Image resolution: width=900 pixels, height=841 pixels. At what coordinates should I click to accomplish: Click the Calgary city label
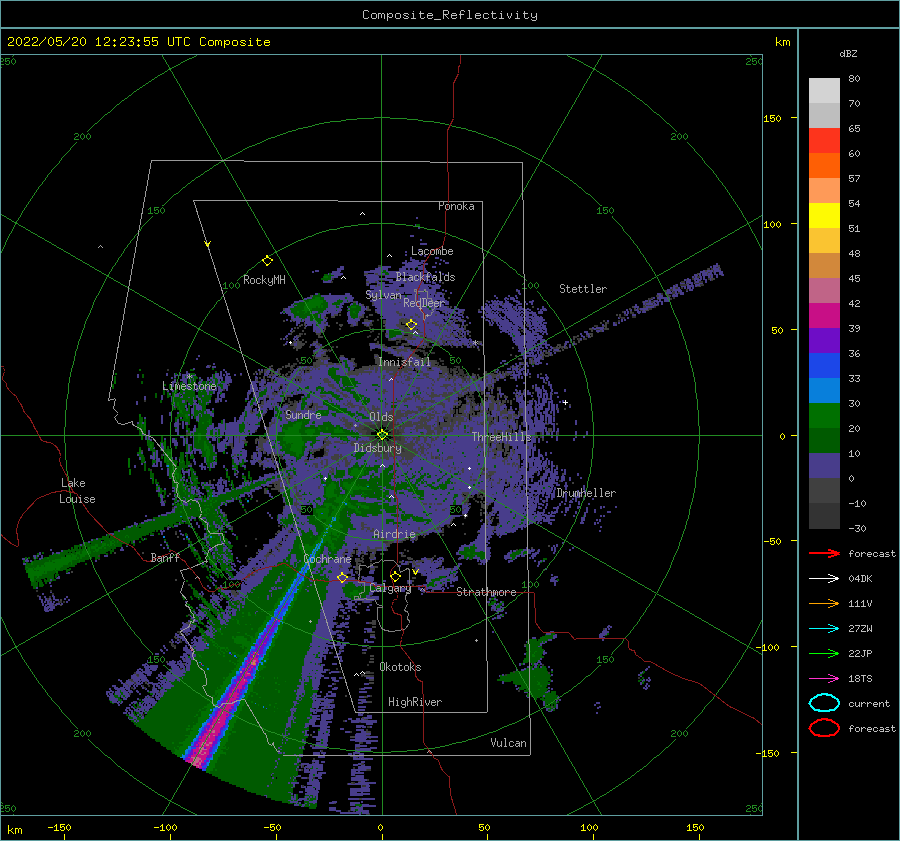point(390,588)
